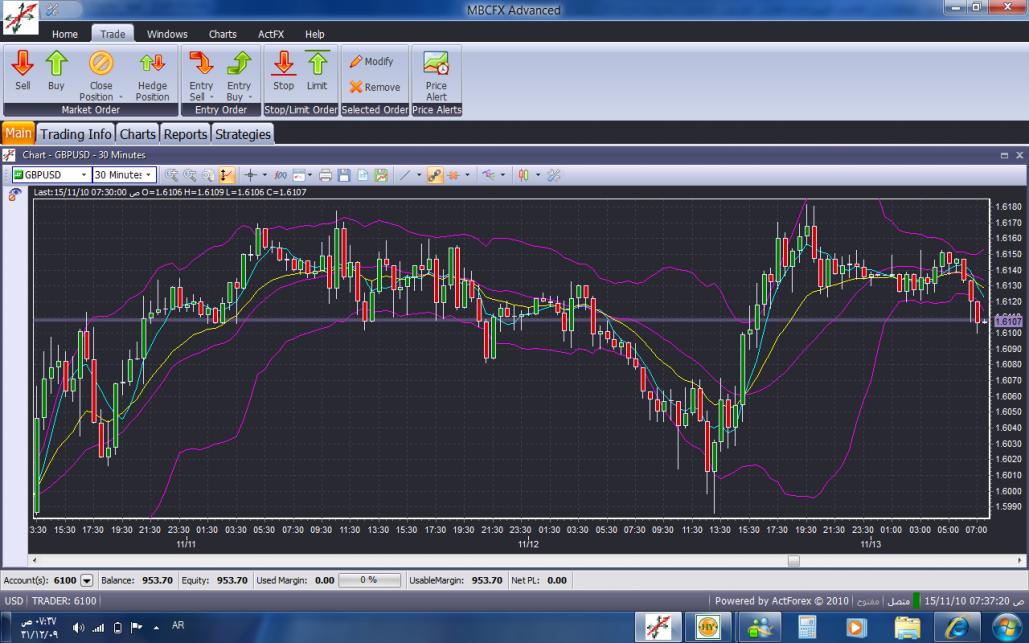The width and height of the screenshot is (1029, 643).
Task: Click the purple multi-line chart icon
Action: [x=489, y=175]
